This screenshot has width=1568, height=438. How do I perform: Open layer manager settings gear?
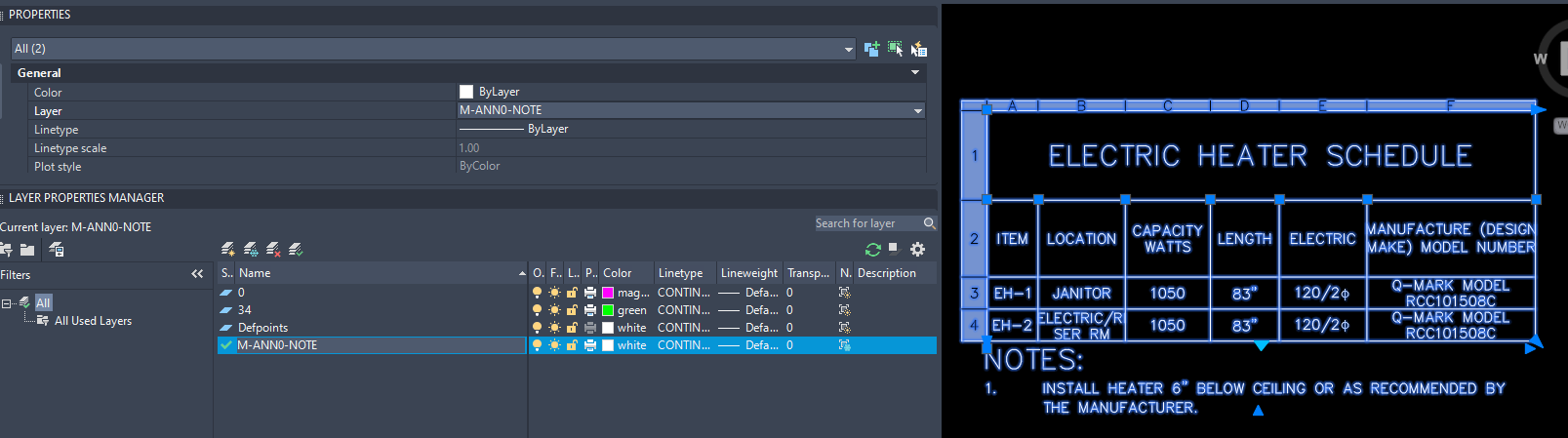coord(917,250)
